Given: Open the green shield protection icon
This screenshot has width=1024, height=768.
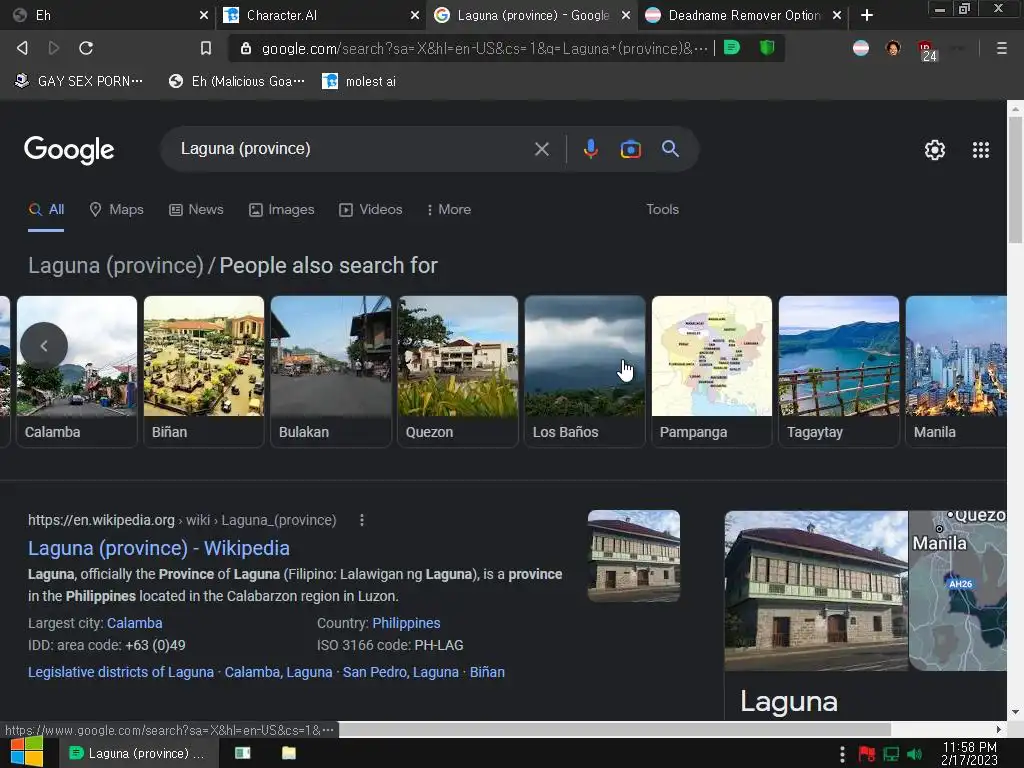Looking at the screenshot, I should pos(767,48).
